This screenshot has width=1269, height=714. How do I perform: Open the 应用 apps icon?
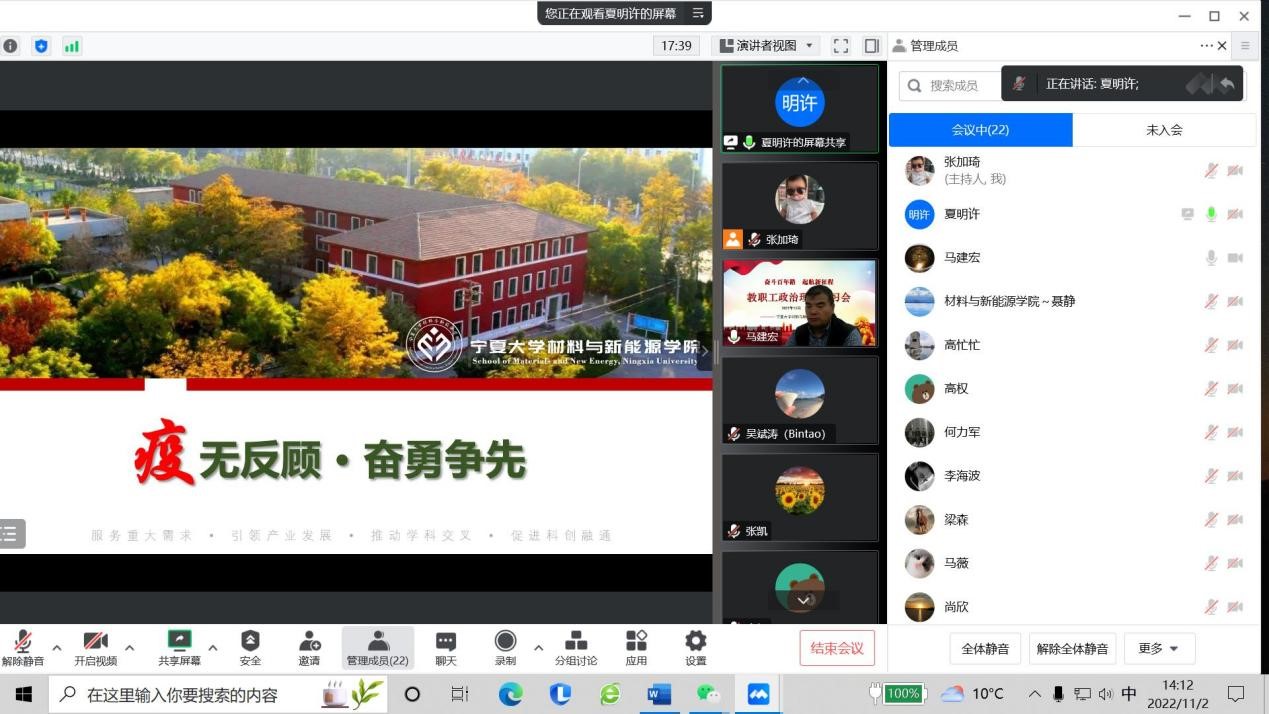coord(636,641)
